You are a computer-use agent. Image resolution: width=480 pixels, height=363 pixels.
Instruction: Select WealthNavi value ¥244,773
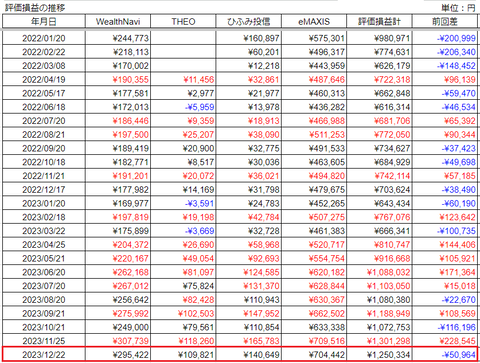click(131, 38)
